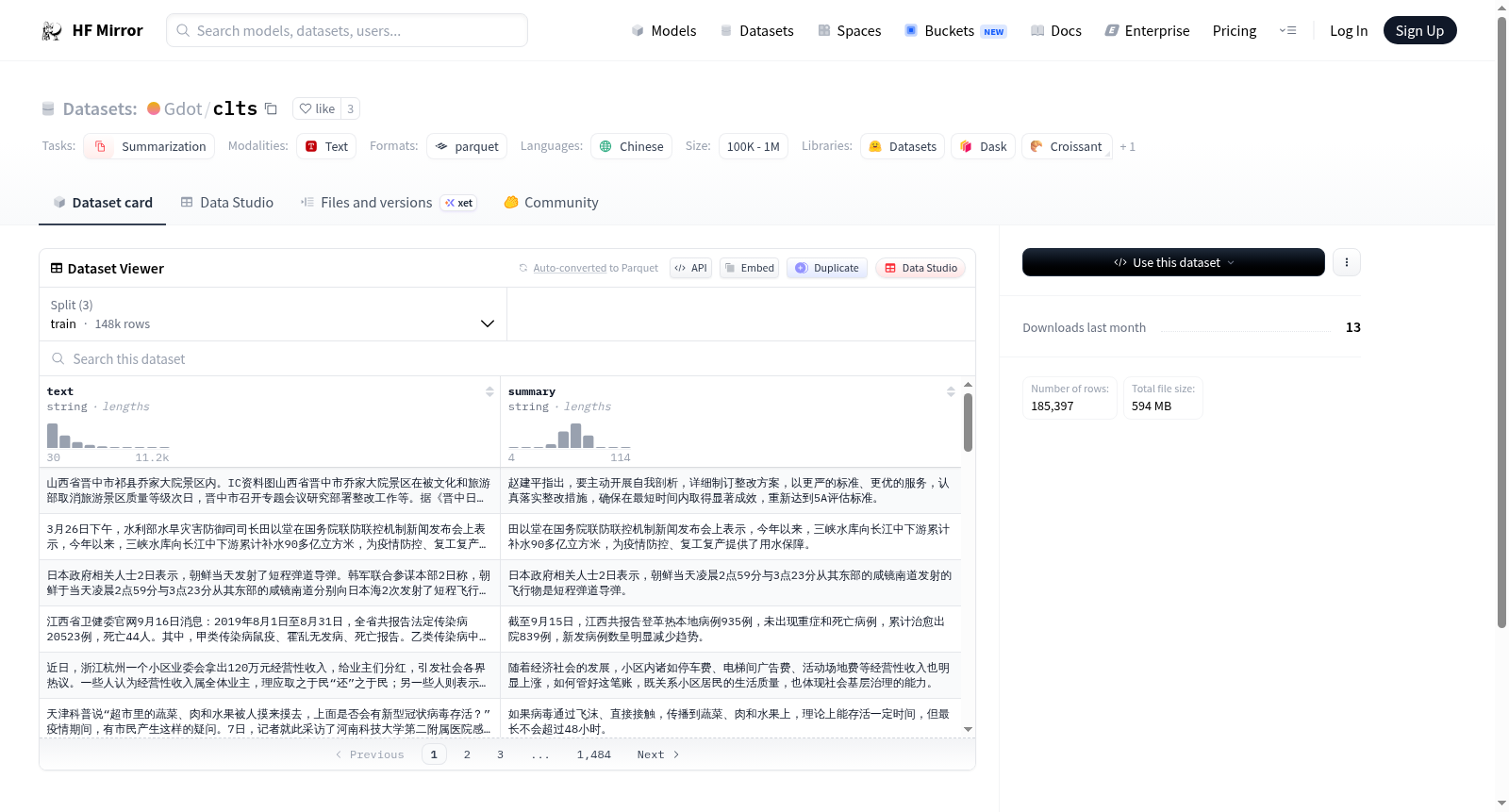Go to page 2 of results
This screenshot has width=1509, height=812.
tap(467, 754)
